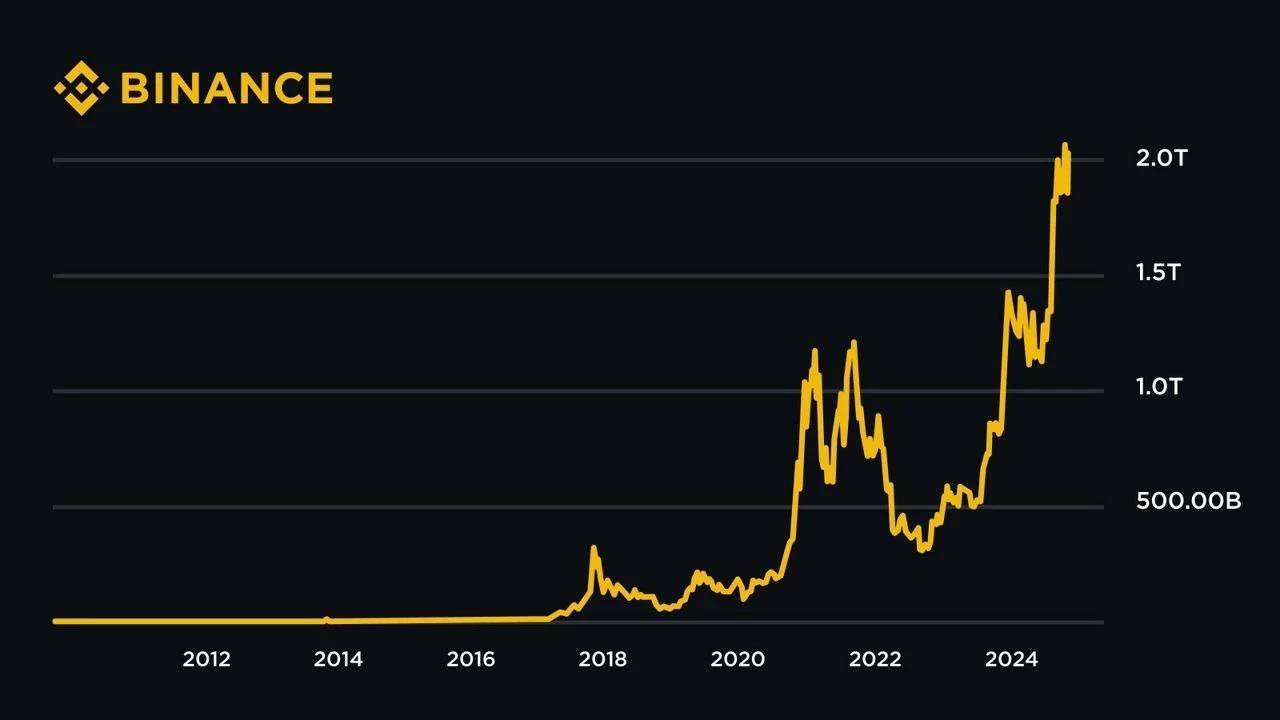The image size is (1280, 720).
Task: Select the 2024 year label
Action: click(1009, 659)
